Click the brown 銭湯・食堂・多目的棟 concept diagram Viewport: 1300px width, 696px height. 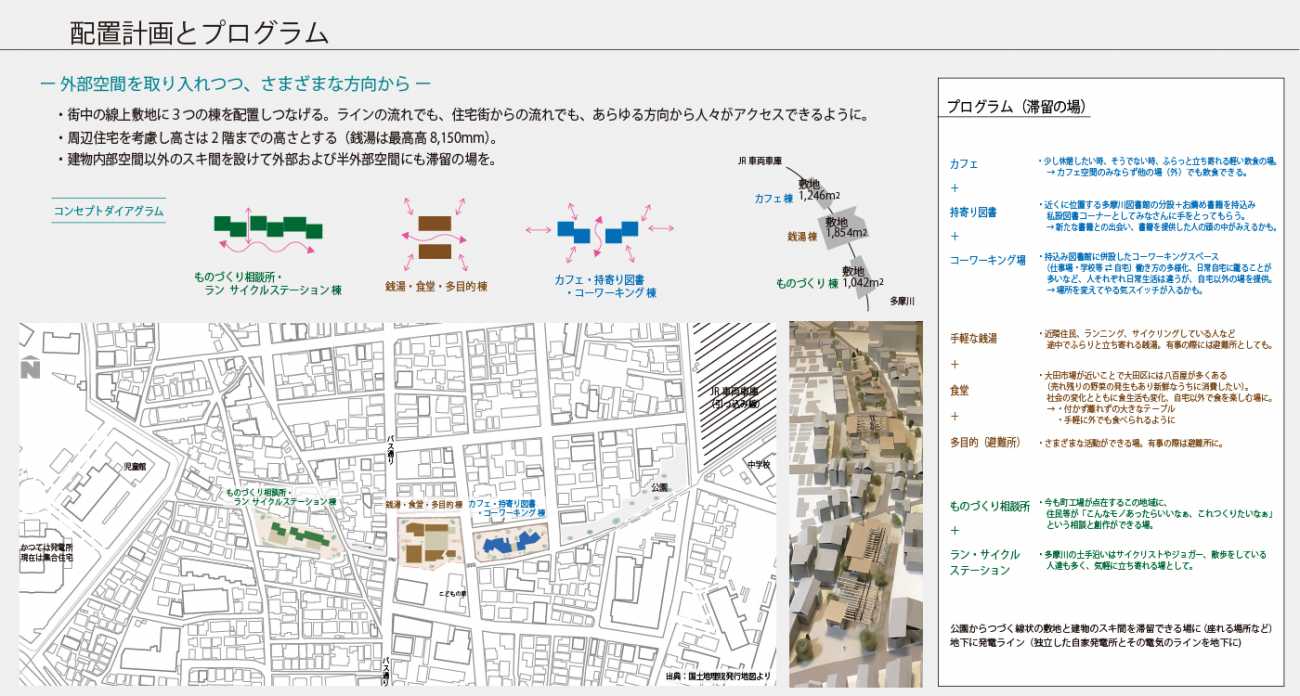(433, 234)
